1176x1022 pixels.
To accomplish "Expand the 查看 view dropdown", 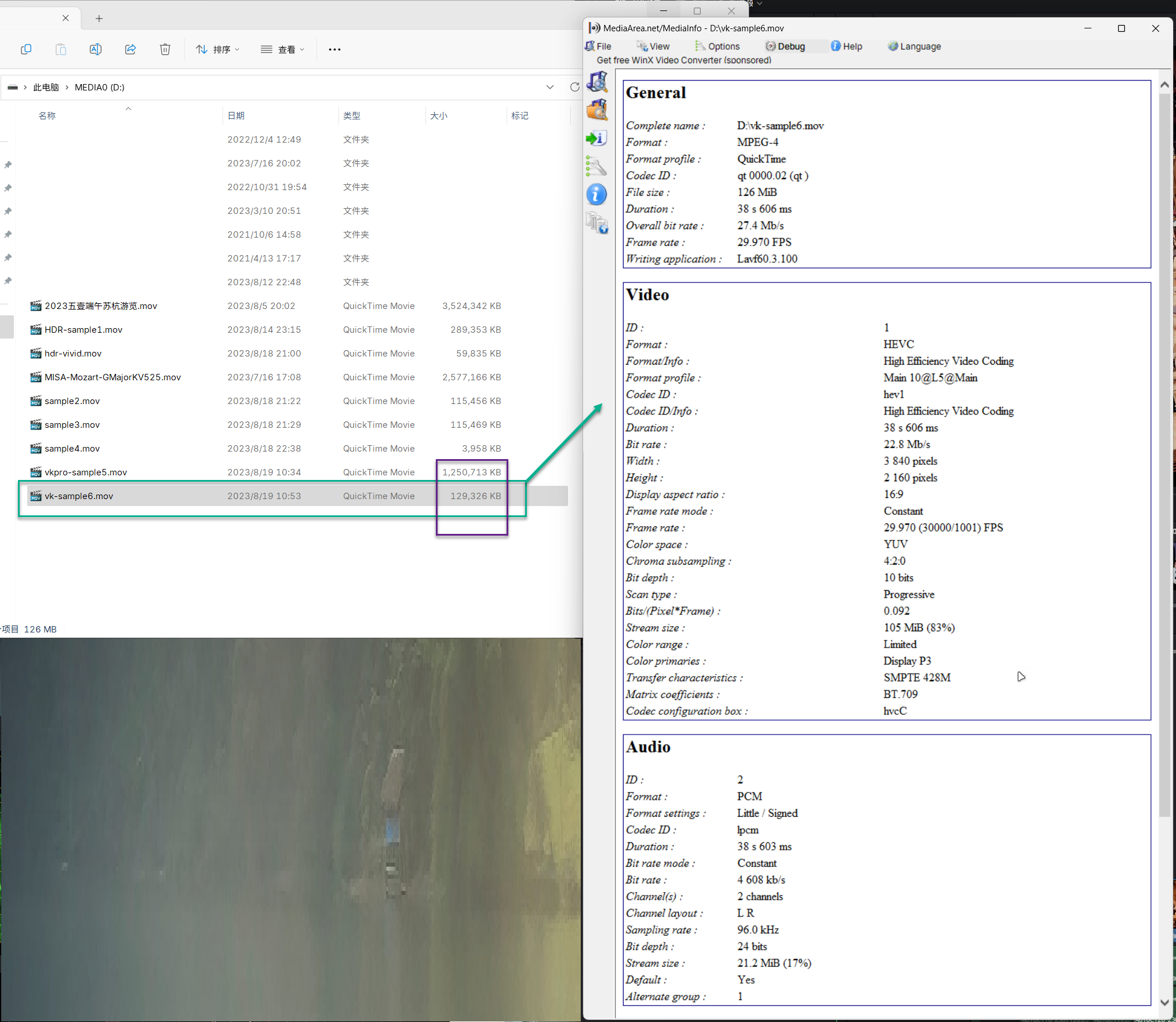I will tap(283, 49).
